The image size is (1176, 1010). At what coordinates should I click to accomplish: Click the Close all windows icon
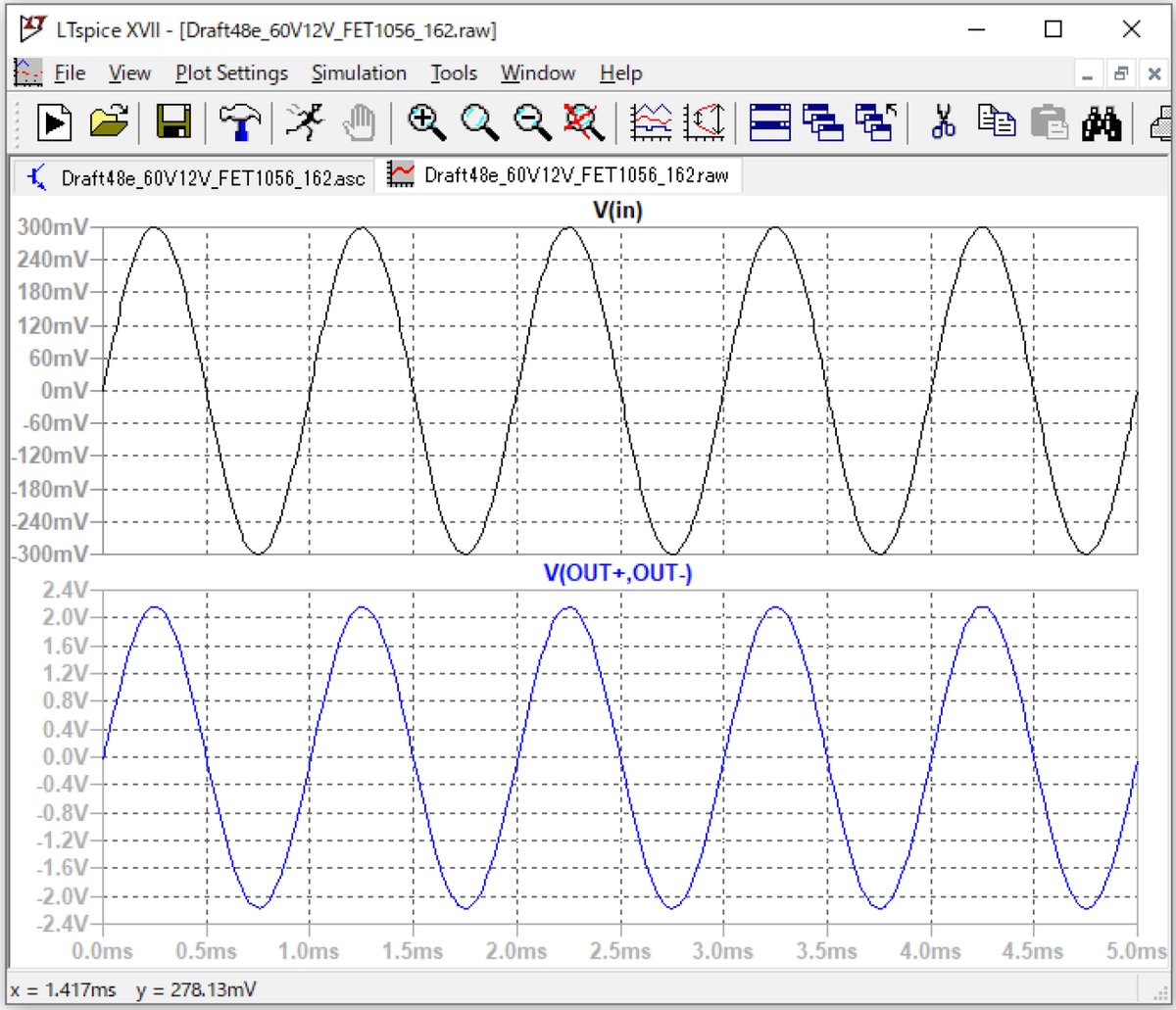(x=874, y=121)
